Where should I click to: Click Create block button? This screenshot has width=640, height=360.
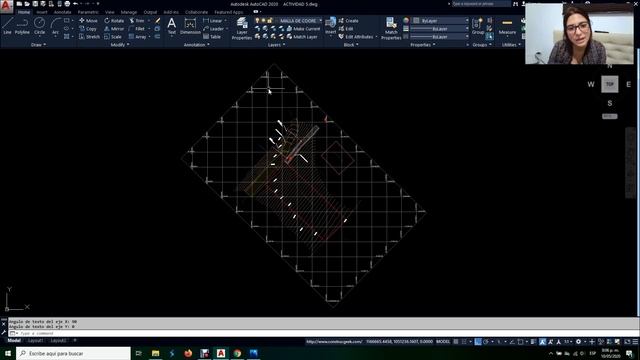349,20
